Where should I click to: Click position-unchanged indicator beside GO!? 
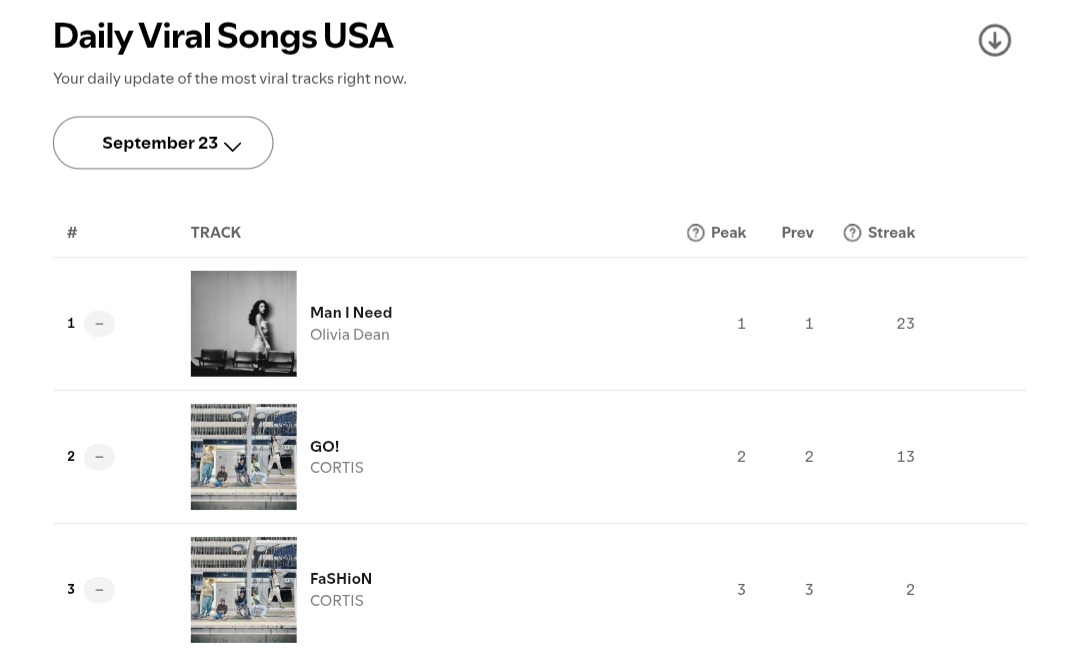(x=99, y=457)
